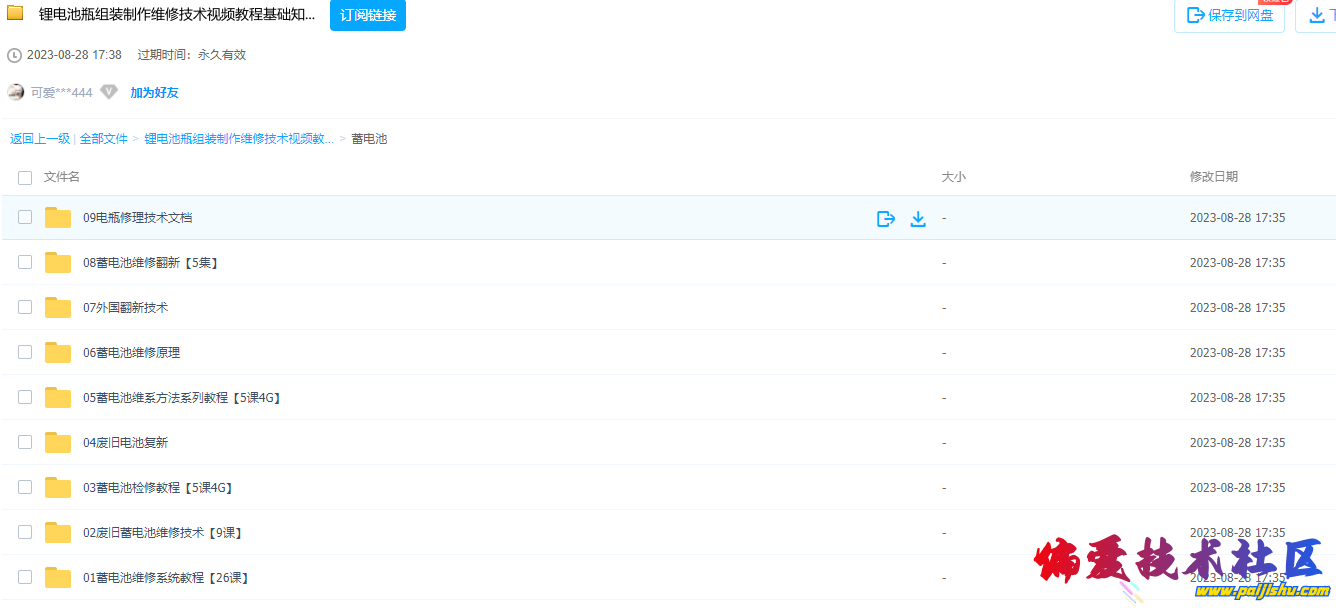Check the box for 06蓄电池维修原理
1336x615 pixels.
pyautogui.click(x=25, y=352)
